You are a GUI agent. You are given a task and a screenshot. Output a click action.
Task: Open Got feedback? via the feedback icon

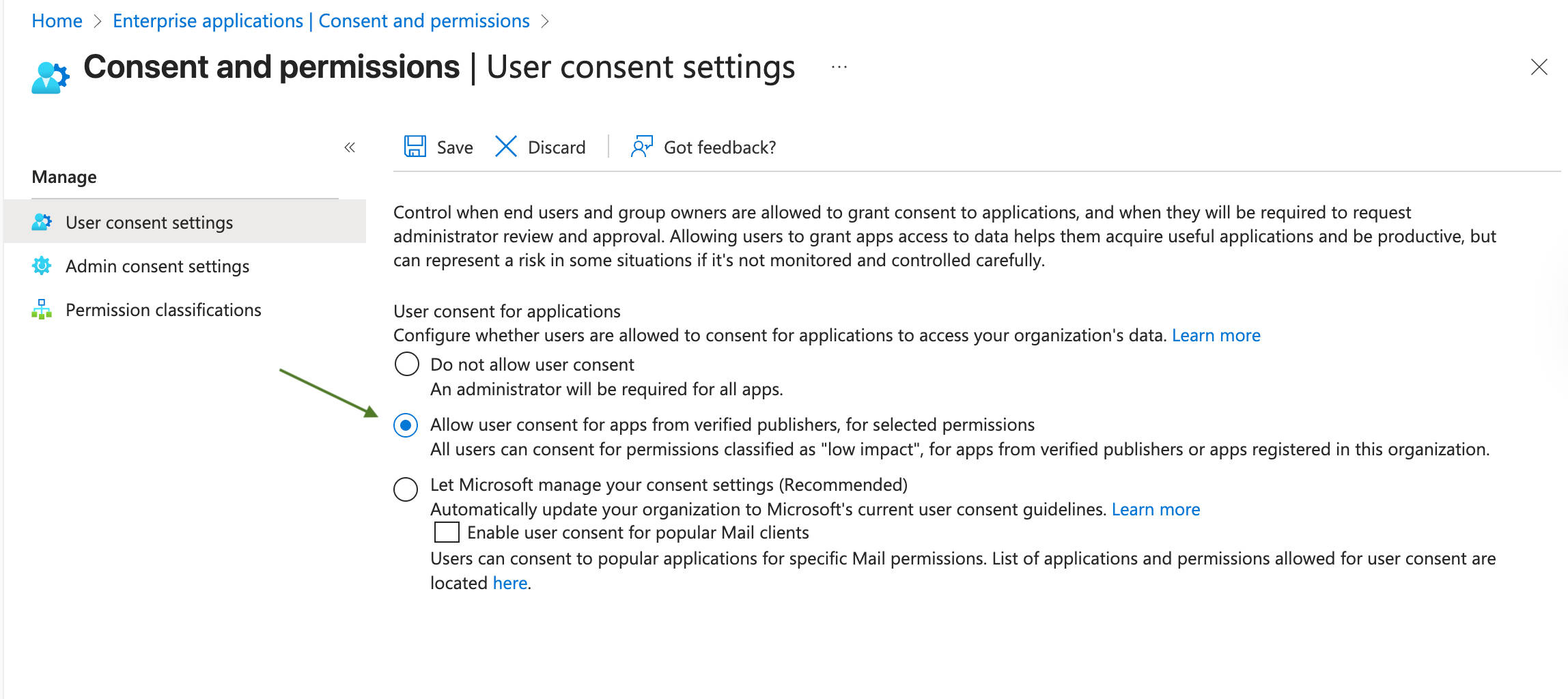(641, 146)
